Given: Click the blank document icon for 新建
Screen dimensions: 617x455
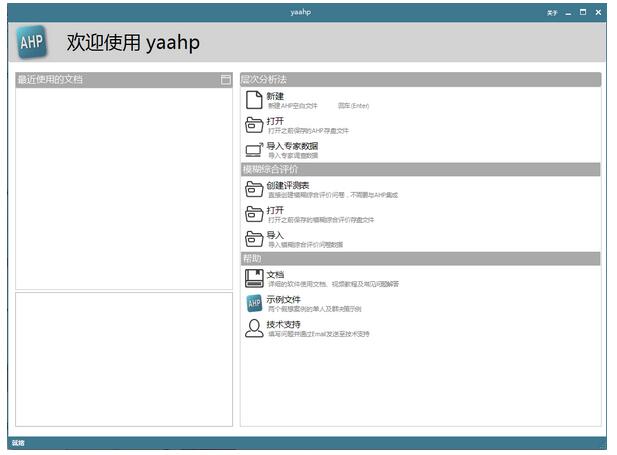Looking at the screenshot, I should pos(254,100).
